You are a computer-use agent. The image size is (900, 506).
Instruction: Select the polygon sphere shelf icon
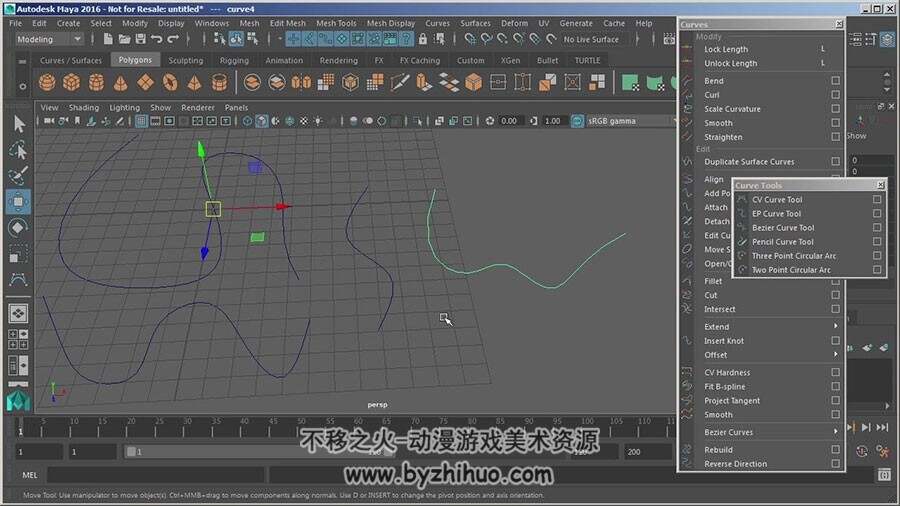(47, 83)
